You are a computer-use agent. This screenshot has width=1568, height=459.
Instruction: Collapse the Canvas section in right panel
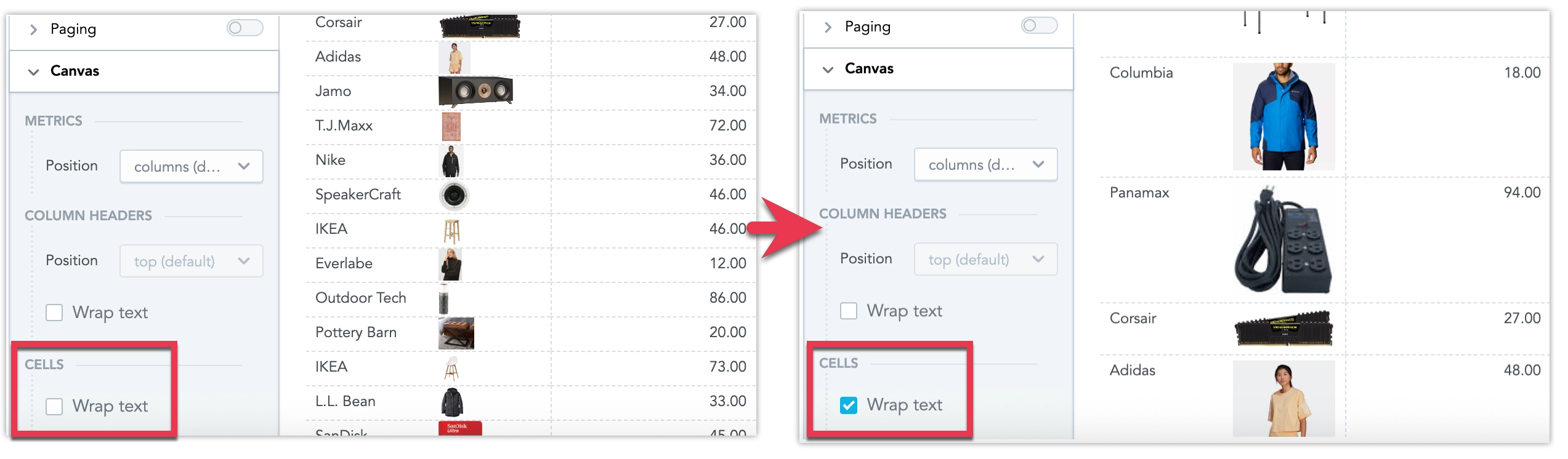pyautogui.click(x=828, y=69)
